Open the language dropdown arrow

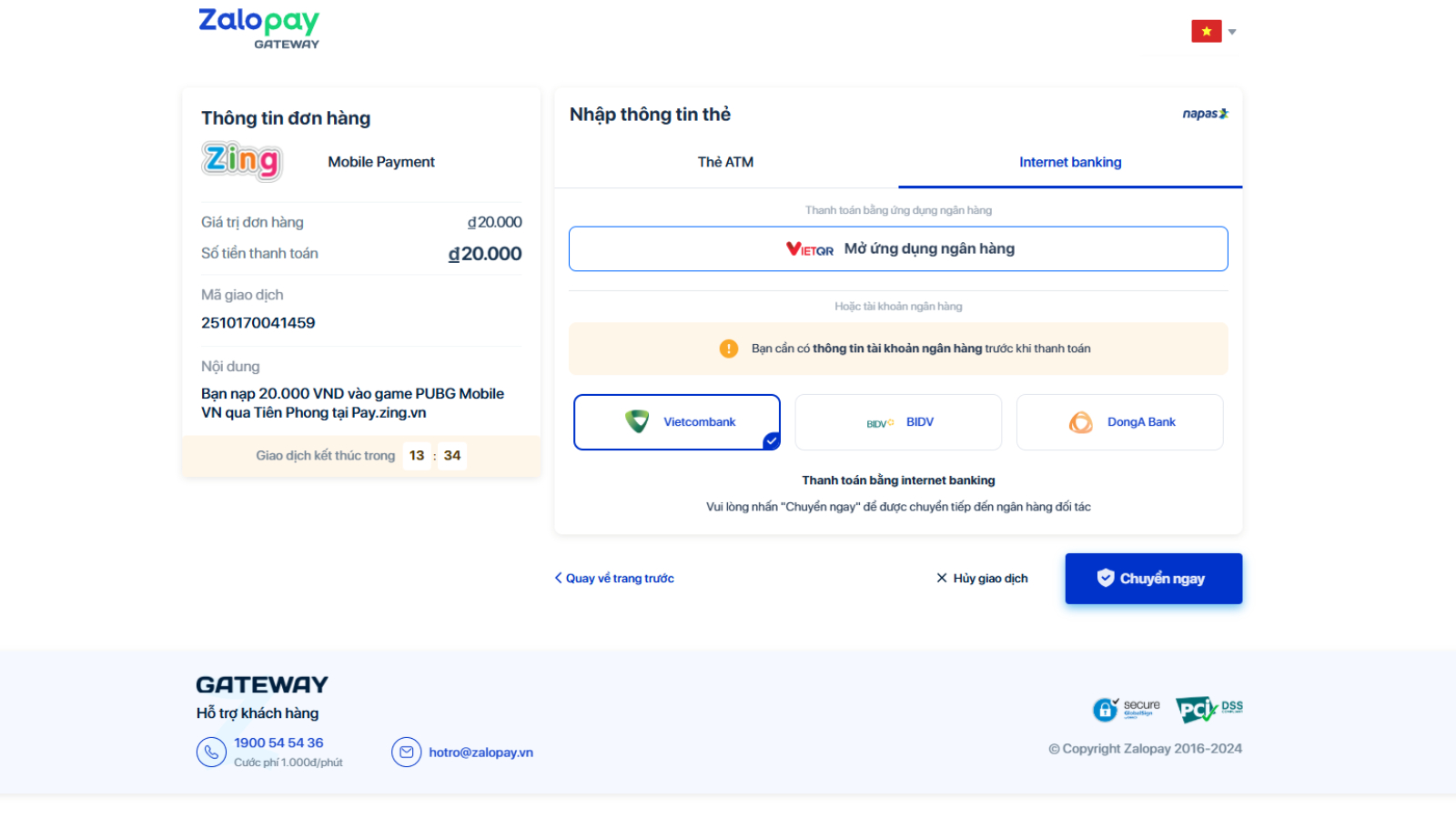click(1232, 32)
